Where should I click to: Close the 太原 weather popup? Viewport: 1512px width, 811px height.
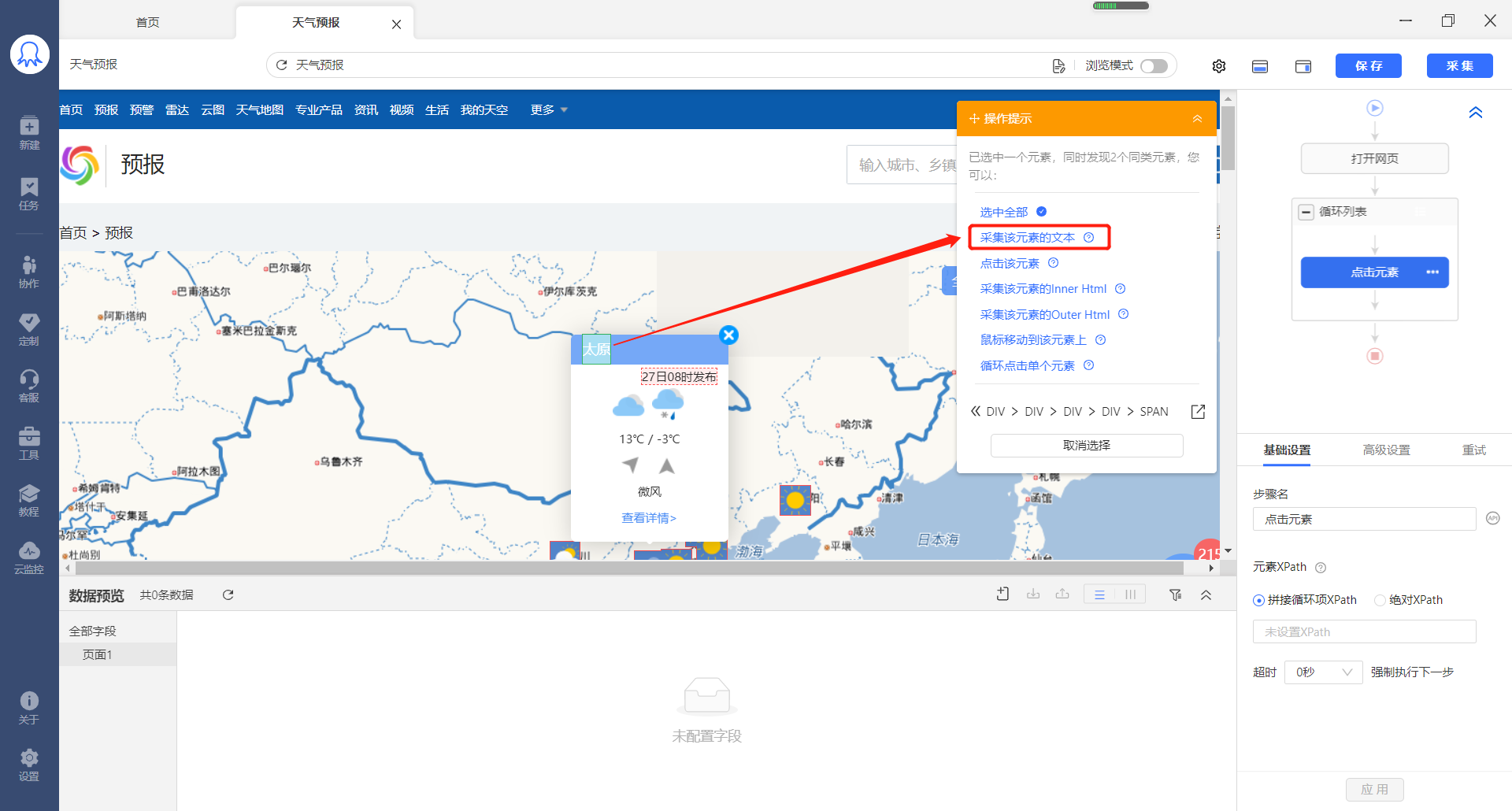(x=729, y=335)
